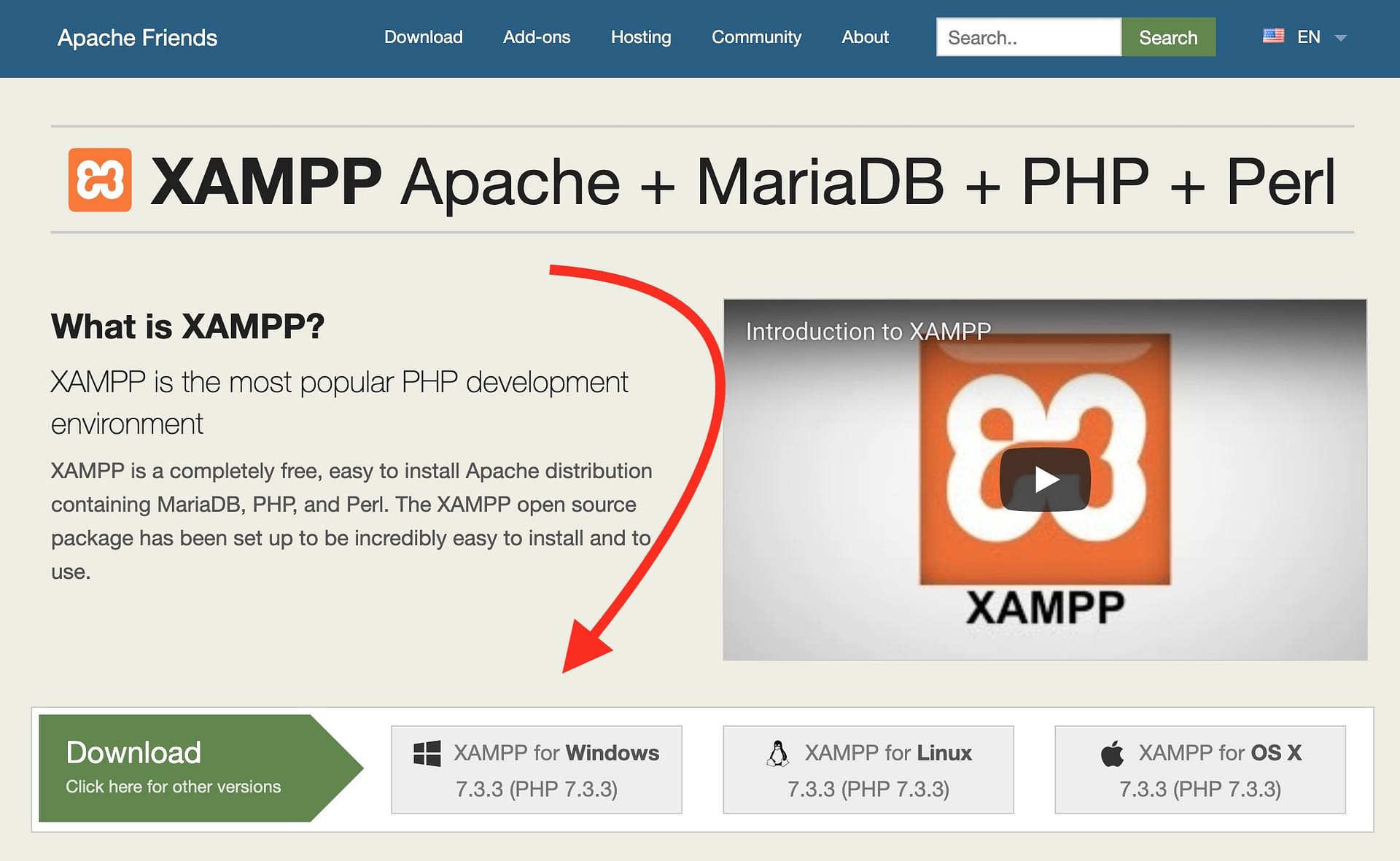Click the Hosting tab in navigation
The image size is (1400, 861).
point(640,37)
